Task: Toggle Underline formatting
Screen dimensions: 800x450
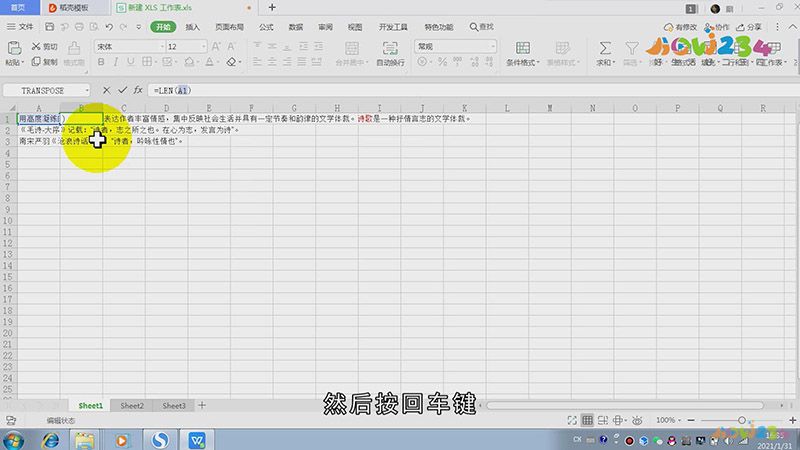Action: 131,62
